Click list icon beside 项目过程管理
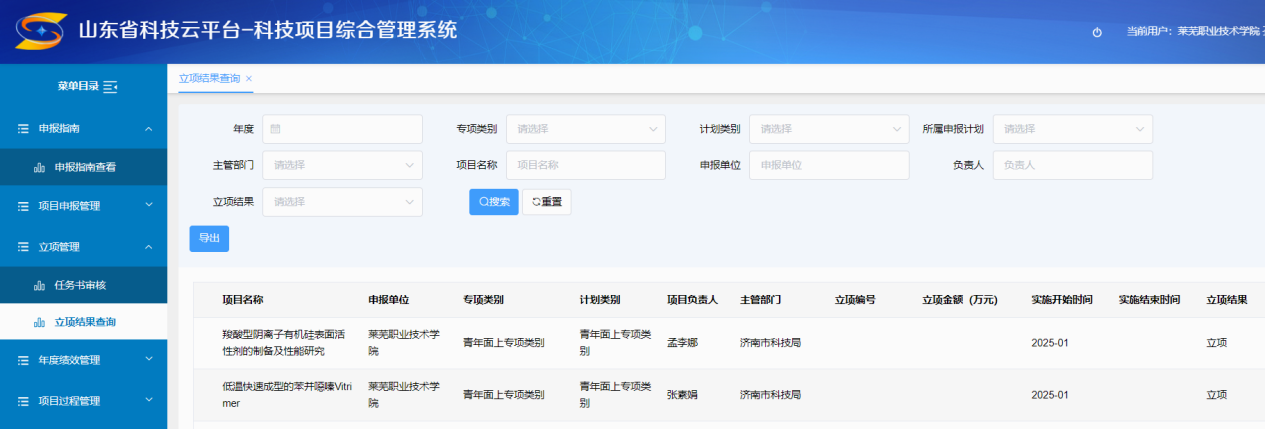Viewport: 1265px width, 429px height. click(x=23, y=402)
